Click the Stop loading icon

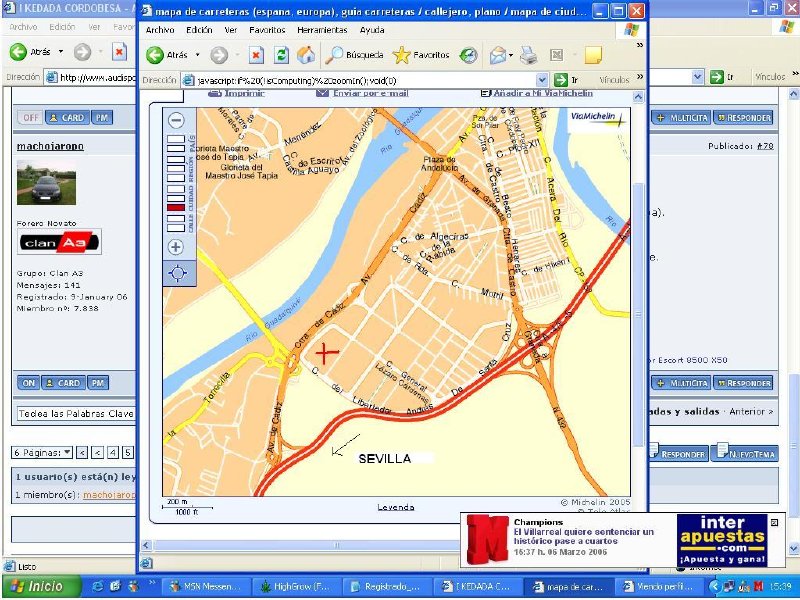point(257,54)
